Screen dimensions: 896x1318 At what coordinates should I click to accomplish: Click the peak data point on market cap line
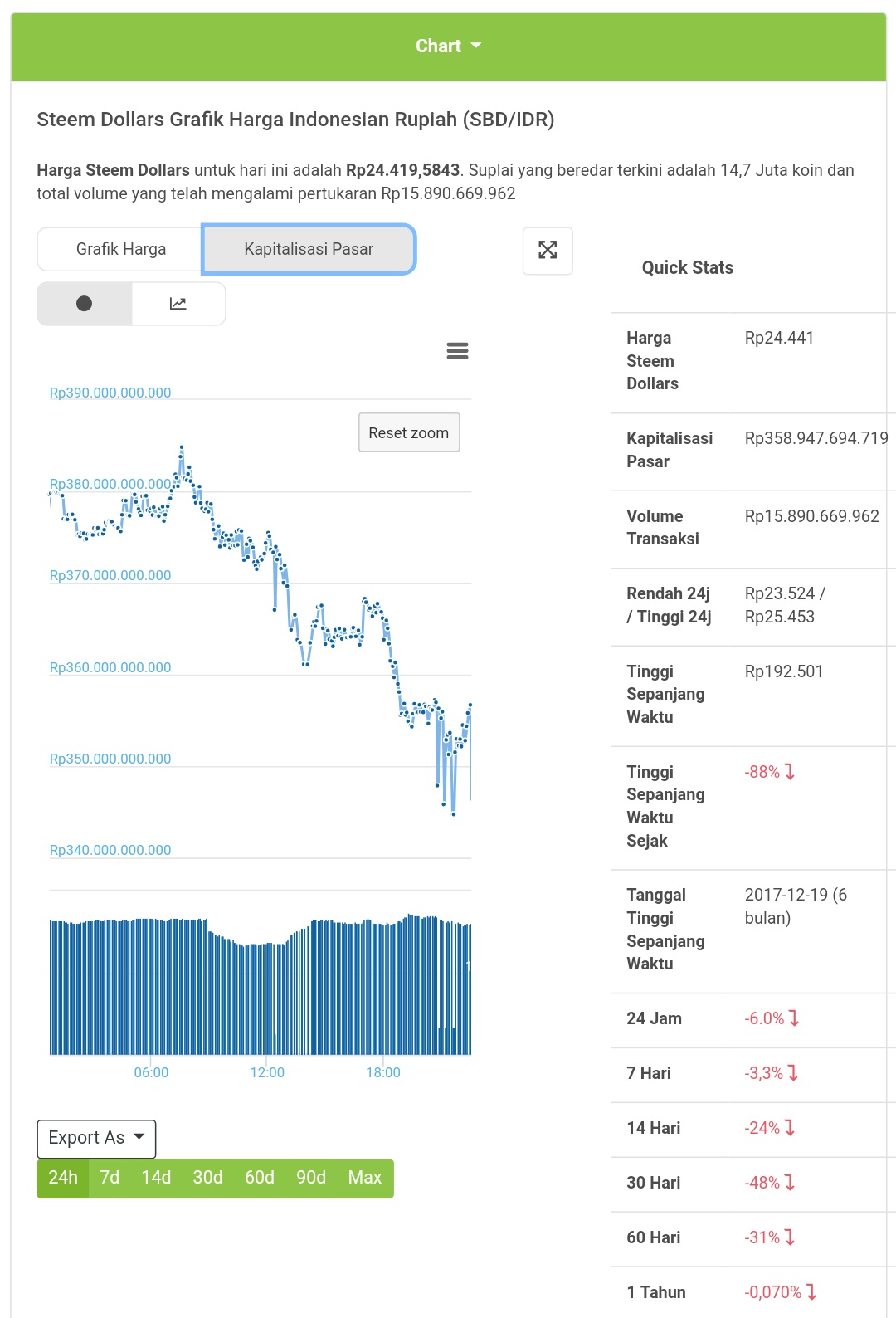tap(182, 447)
